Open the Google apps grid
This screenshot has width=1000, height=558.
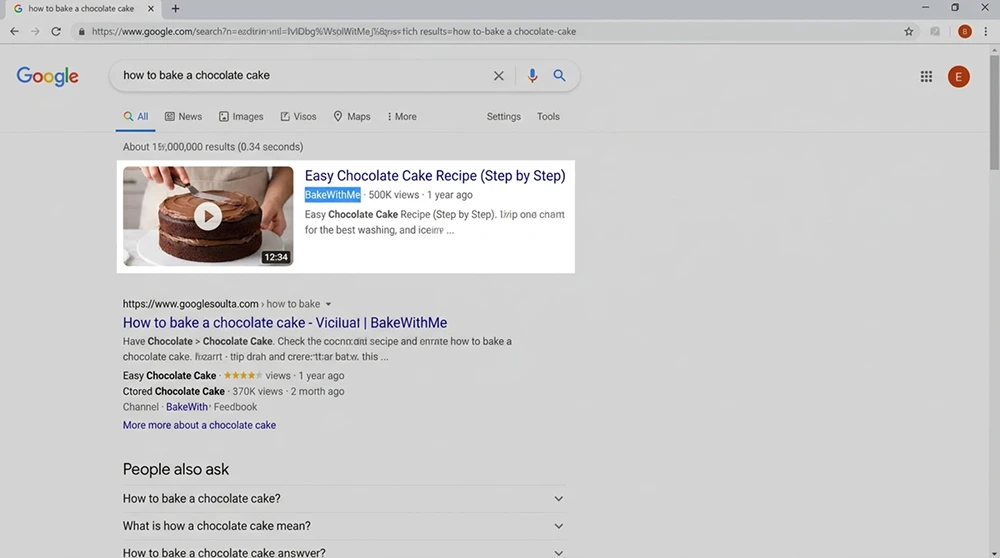point(926,77)
